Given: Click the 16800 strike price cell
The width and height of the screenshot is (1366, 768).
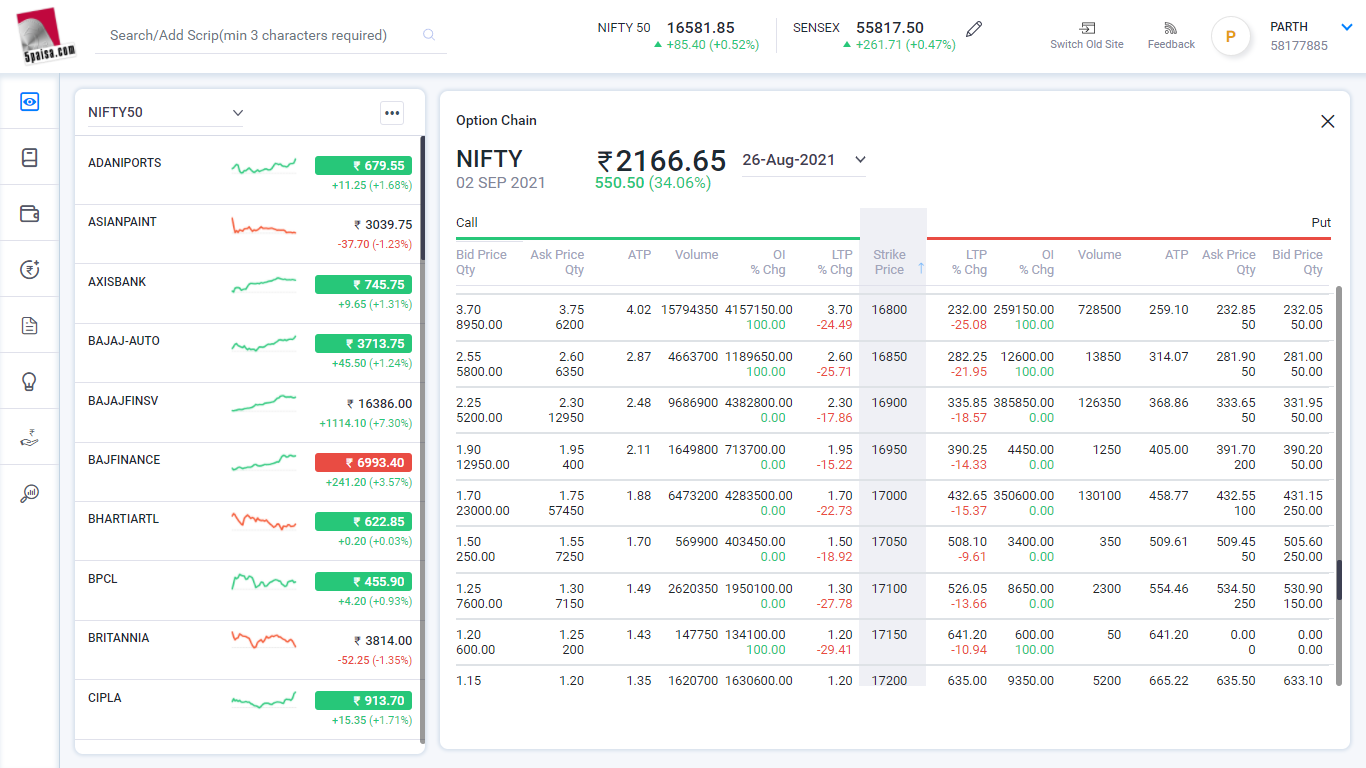Looking at the screenshot, I should [889, 310].
